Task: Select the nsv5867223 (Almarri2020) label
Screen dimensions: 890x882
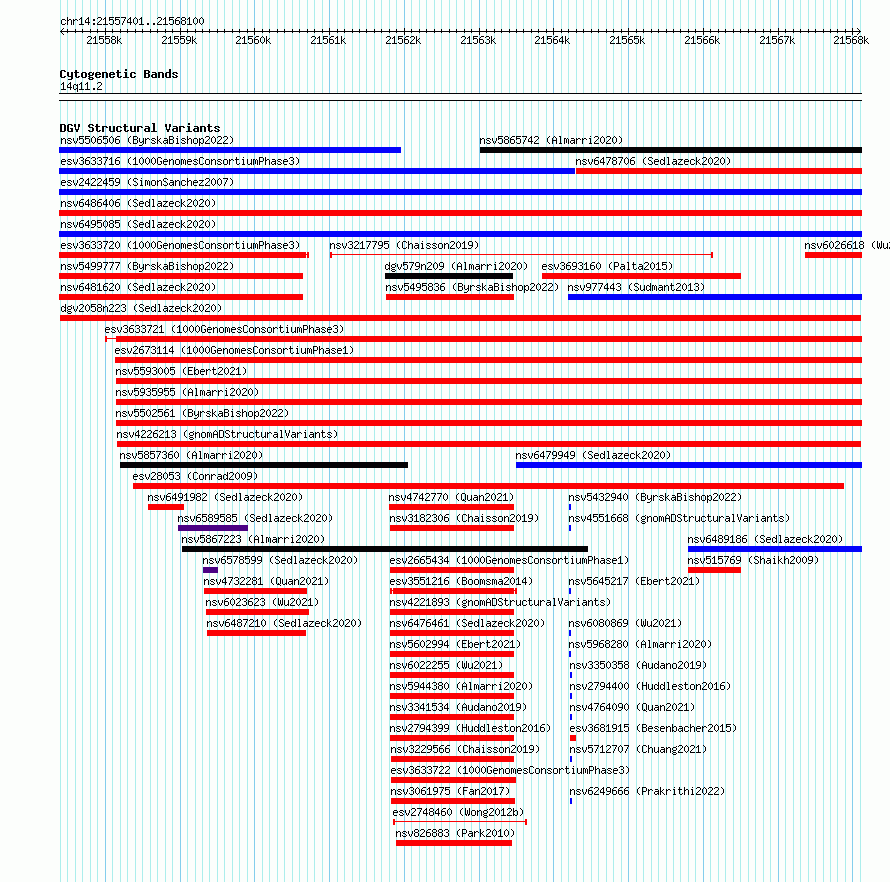Action: tap(253, 539)
